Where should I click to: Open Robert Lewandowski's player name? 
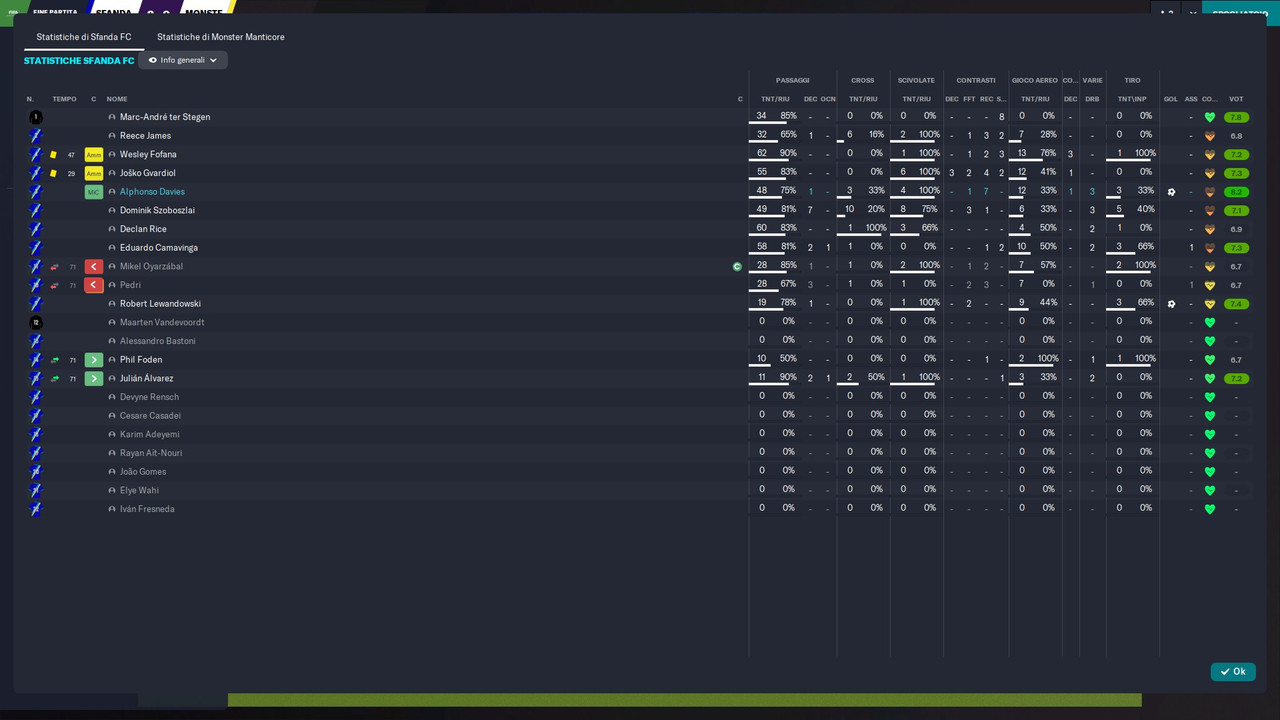(x=160, y=304)
